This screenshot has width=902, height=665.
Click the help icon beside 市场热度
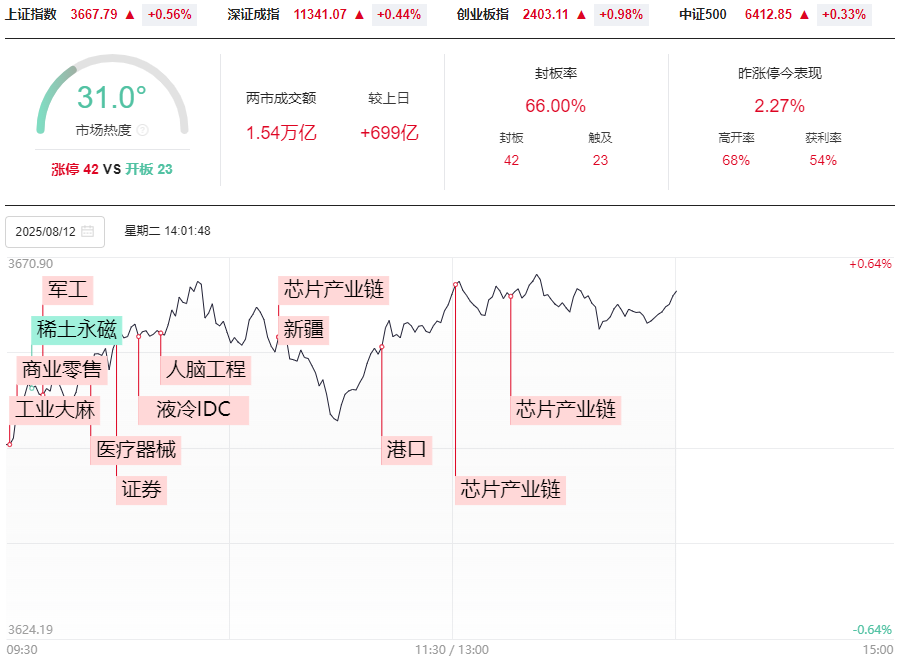[x=142, y=130]
